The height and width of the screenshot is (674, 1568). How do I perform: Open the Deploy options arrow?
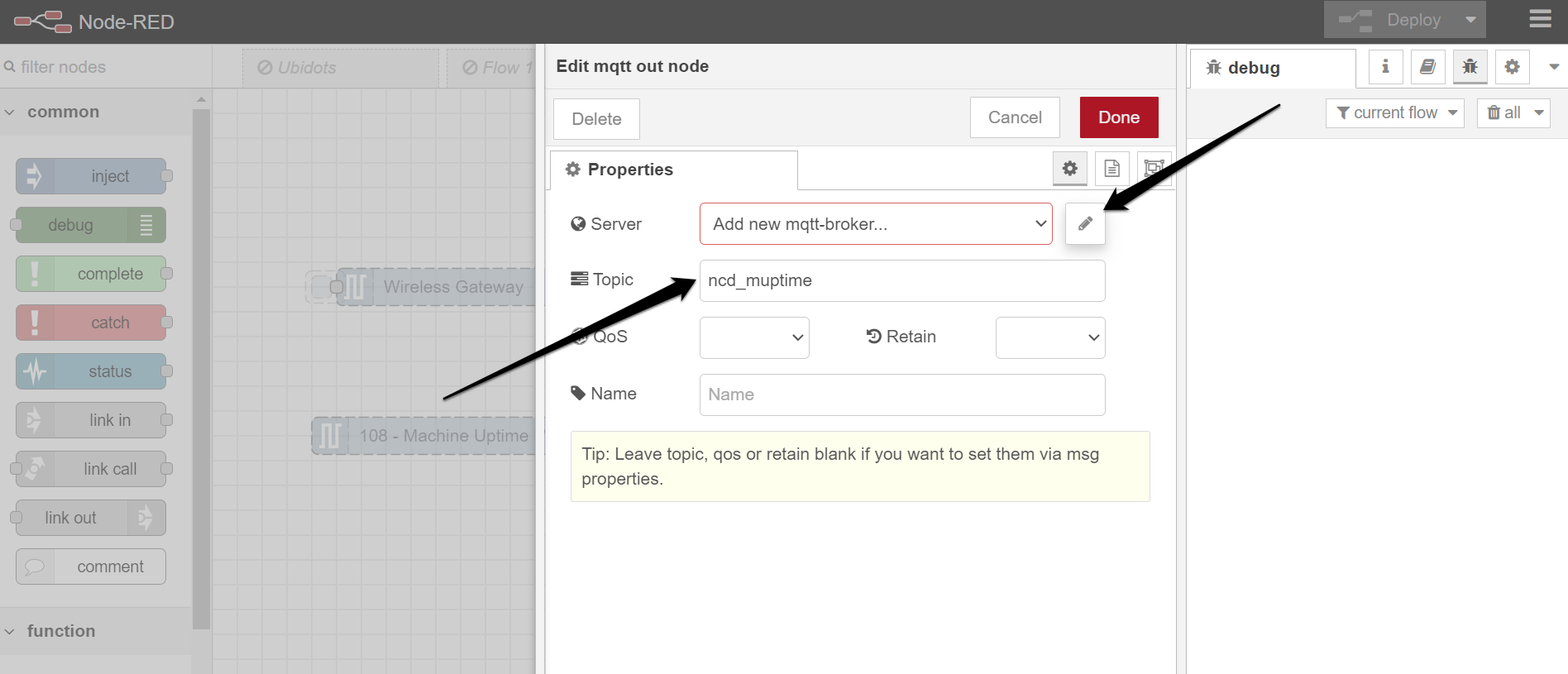pyautogui.click(x=1470, y=20)
